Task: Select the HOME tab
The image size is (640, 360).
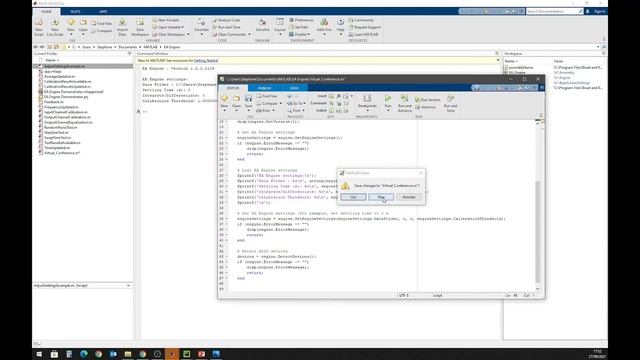Action: click(x=47, y=11)
